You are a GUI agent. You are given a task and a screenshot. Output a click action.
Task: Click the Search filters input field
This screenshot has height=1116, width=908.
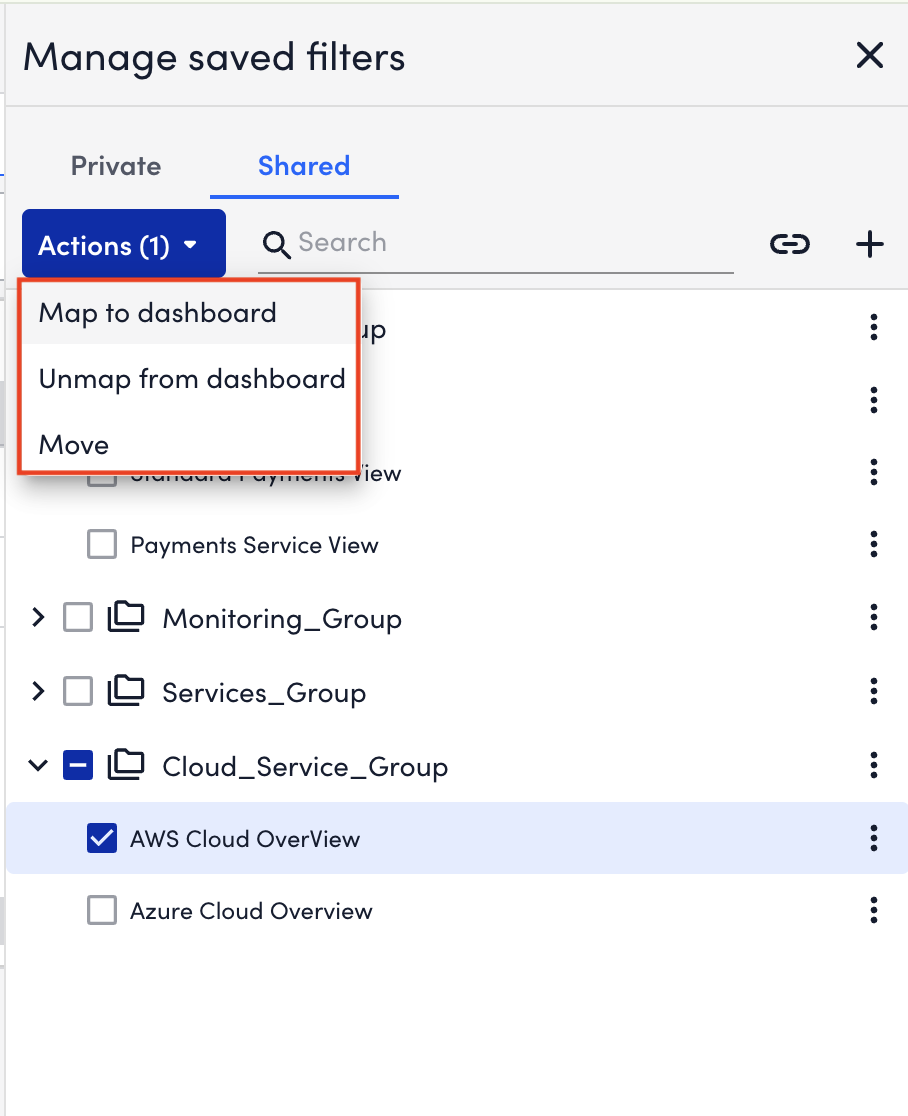pyautogui.click(x=495, y=243)
